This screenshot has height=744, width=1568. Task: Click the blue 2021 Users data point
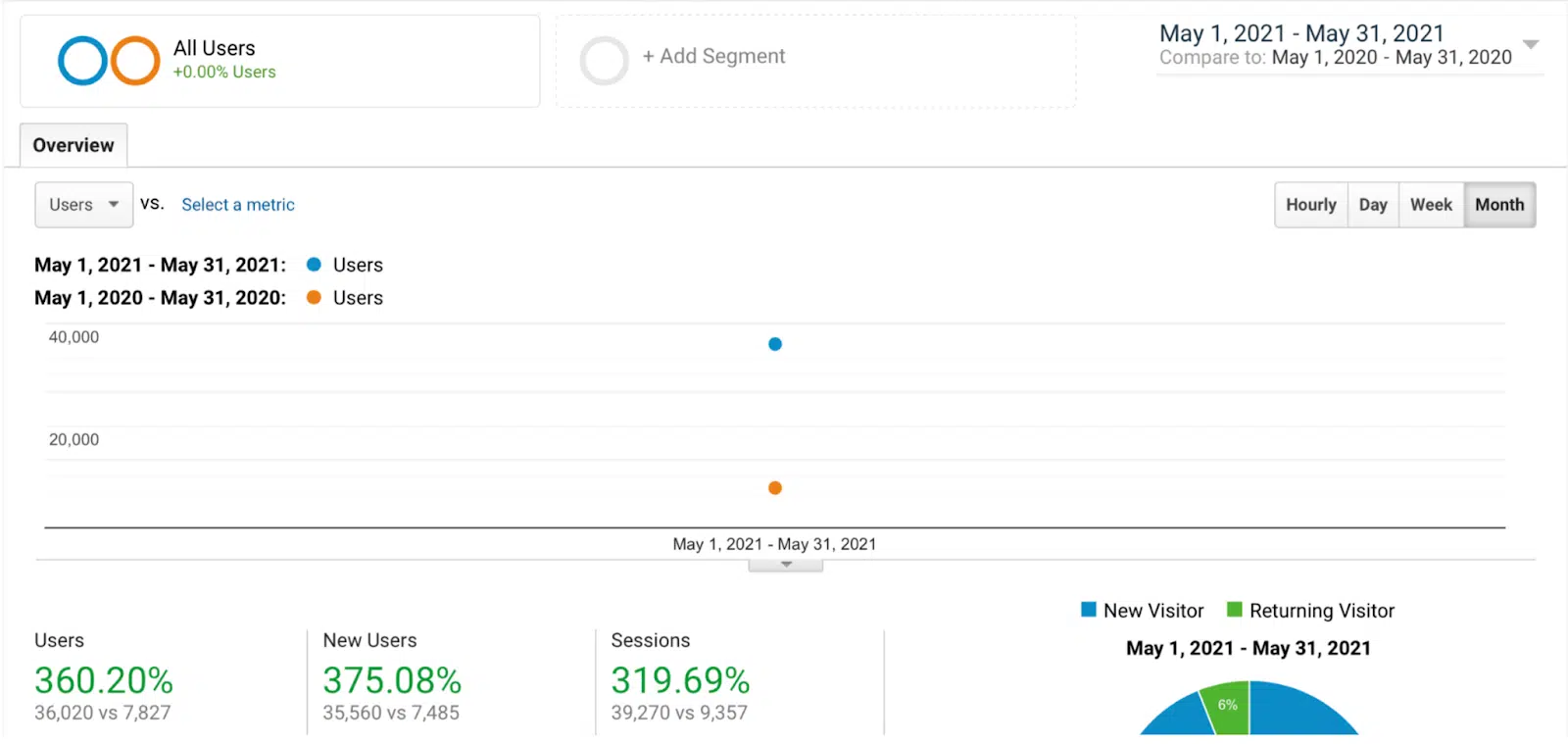[x=775, y=344]
